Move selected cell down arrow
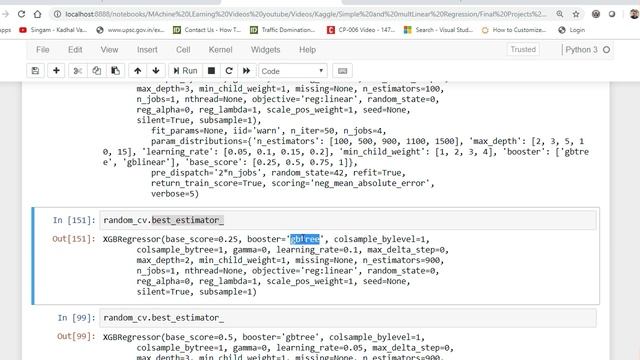This screenshot has width=640, height=360. [156, 71]
